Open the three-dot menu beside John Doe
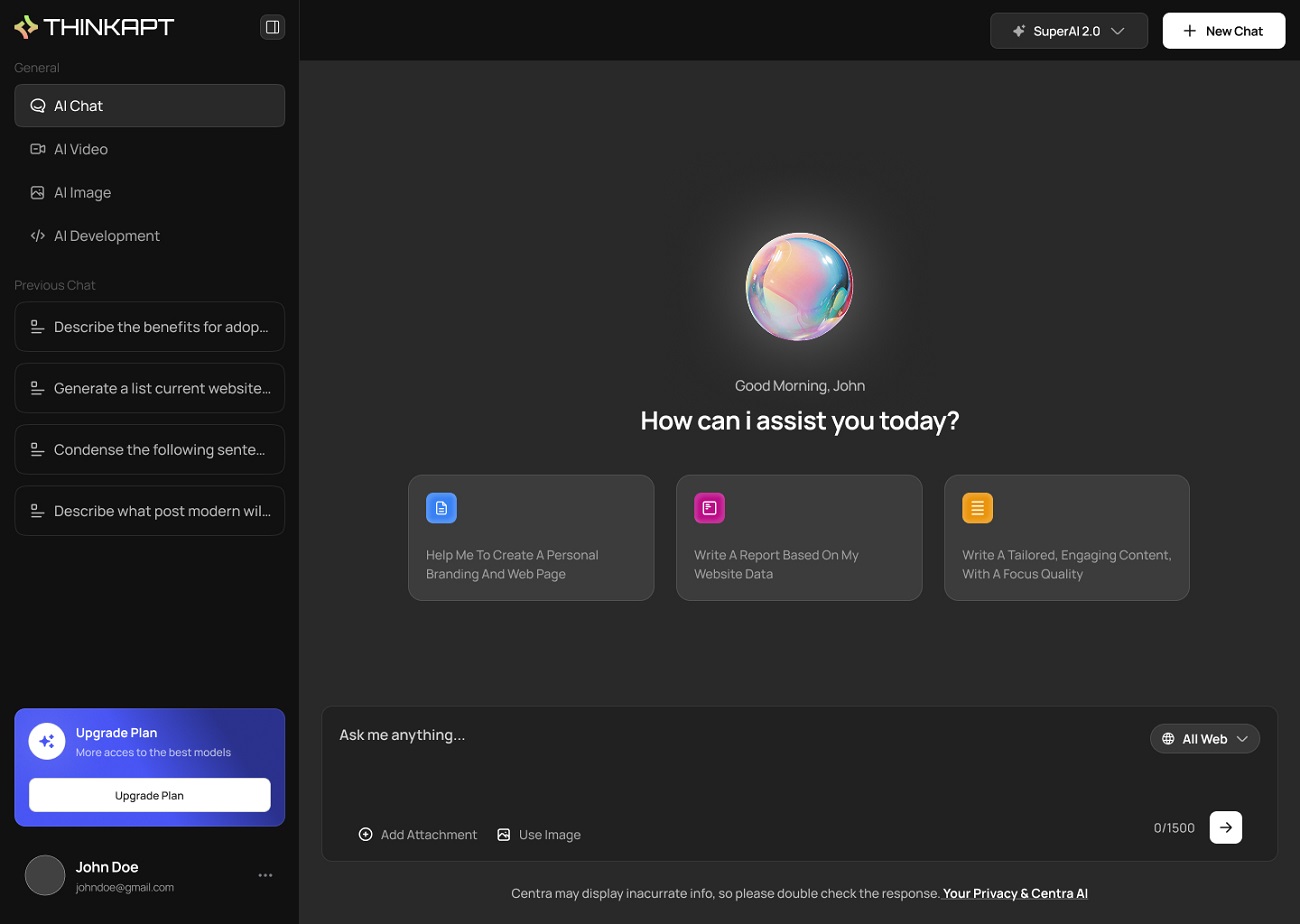The height and width of the screenshot is (924, 1300). pyautogui.click(x=265, y=875)
